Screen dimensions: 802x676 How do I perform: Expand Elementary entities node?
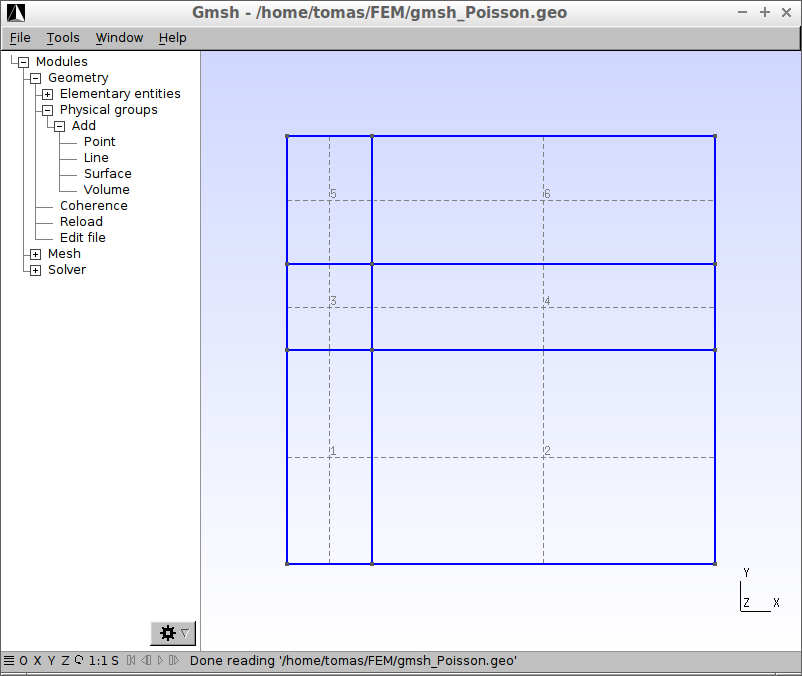48,94
